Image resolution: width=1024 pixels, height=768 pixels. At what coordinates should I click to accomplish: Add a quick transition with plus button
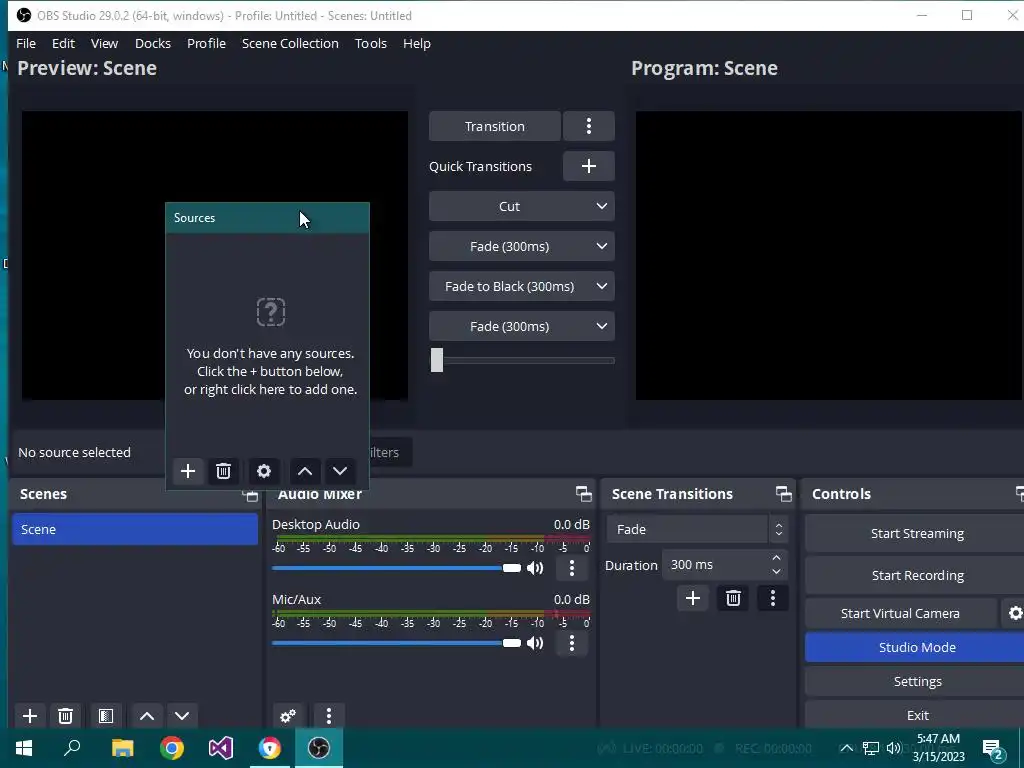pos(588,166)
